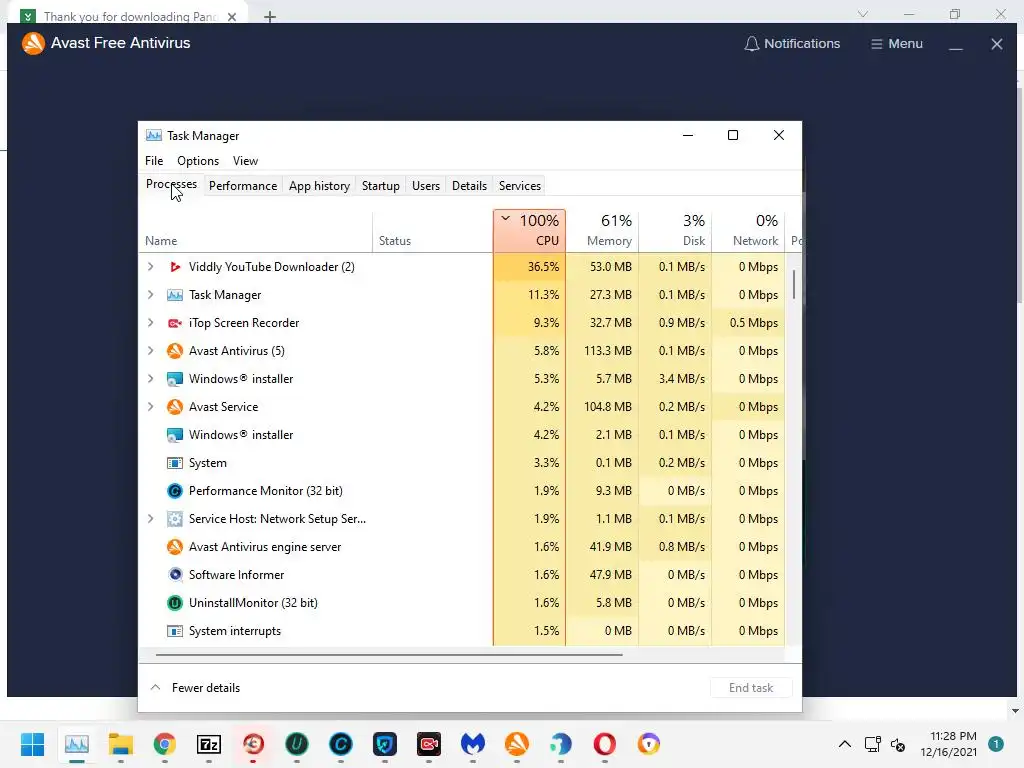Click the Viddly YouTube Downloader process icon
This screenshot has width=1024, height=768.
click(174, 266)
